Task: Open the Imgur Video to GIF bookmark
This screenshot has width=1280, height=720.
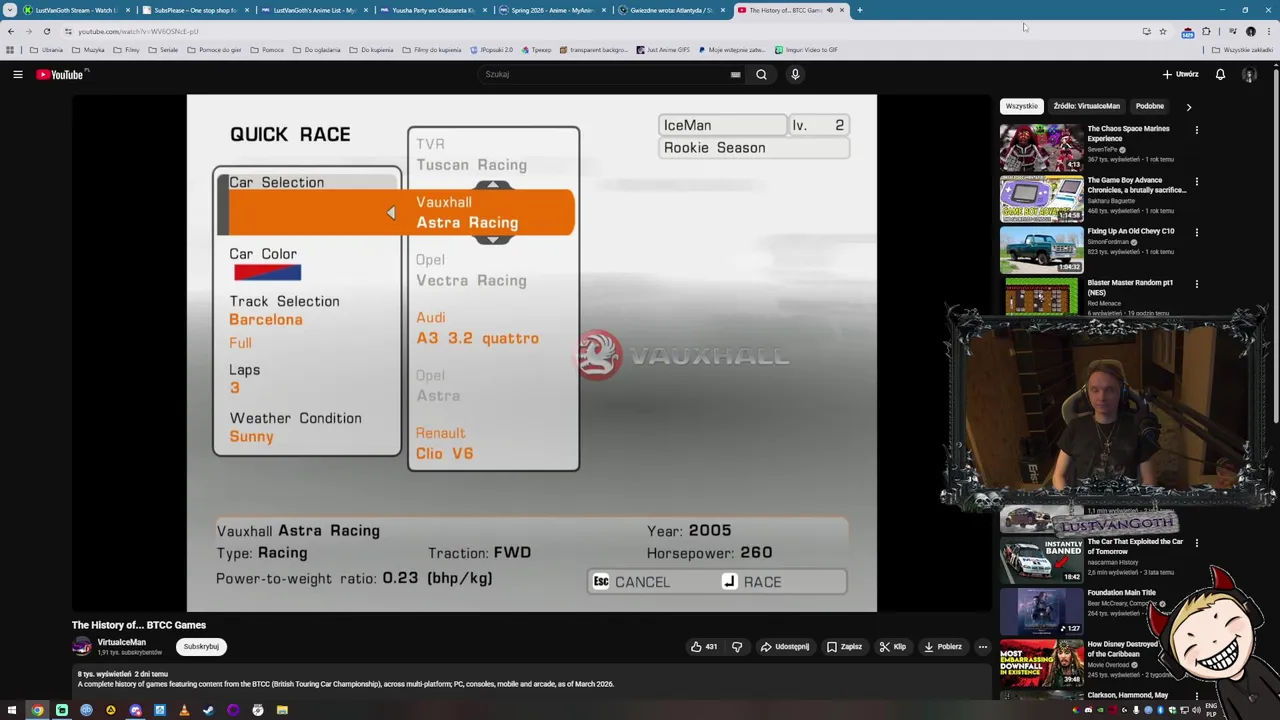Action: [x=805, y=50]
